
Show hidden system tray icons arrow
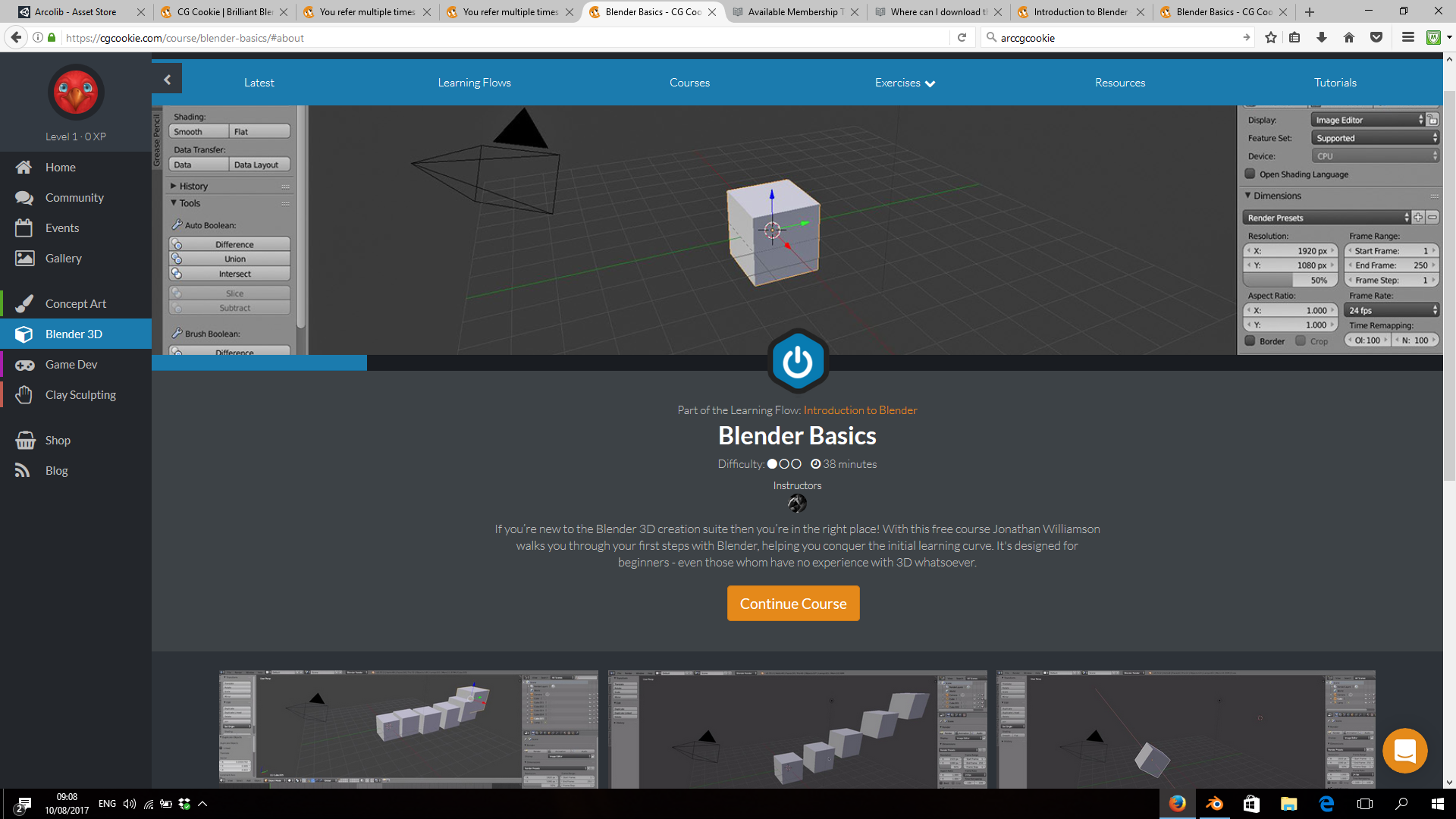tap(202, 804)
